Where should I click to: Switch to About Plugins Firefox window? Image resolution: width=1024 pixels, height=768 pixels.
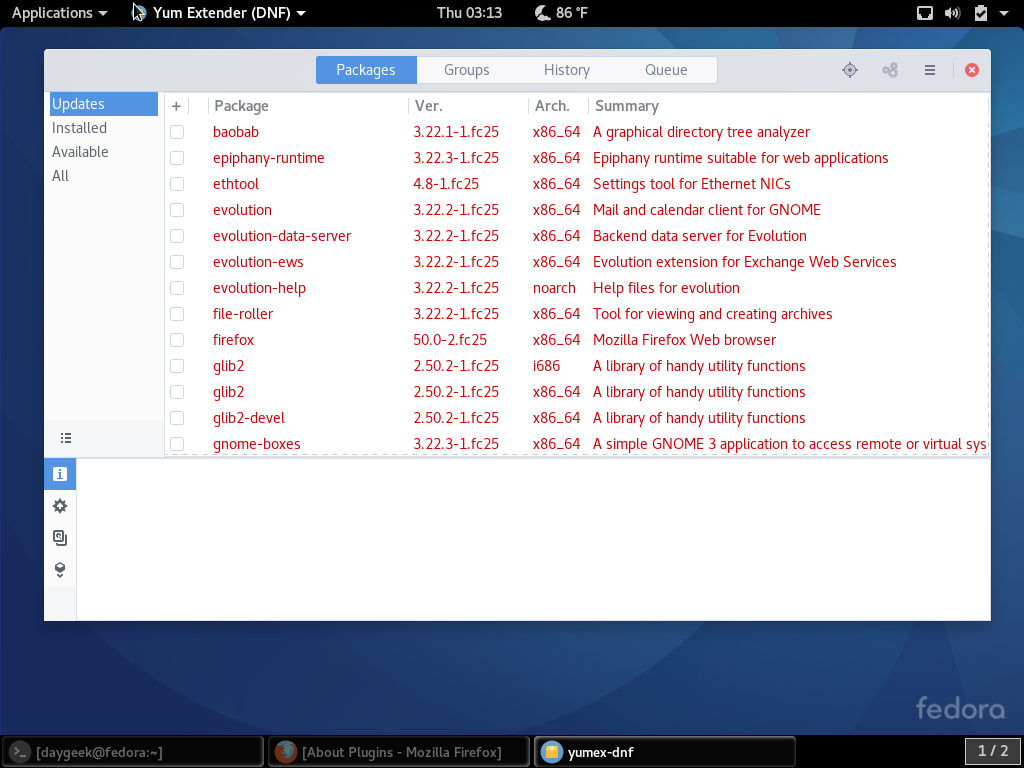tap(399, 752)
